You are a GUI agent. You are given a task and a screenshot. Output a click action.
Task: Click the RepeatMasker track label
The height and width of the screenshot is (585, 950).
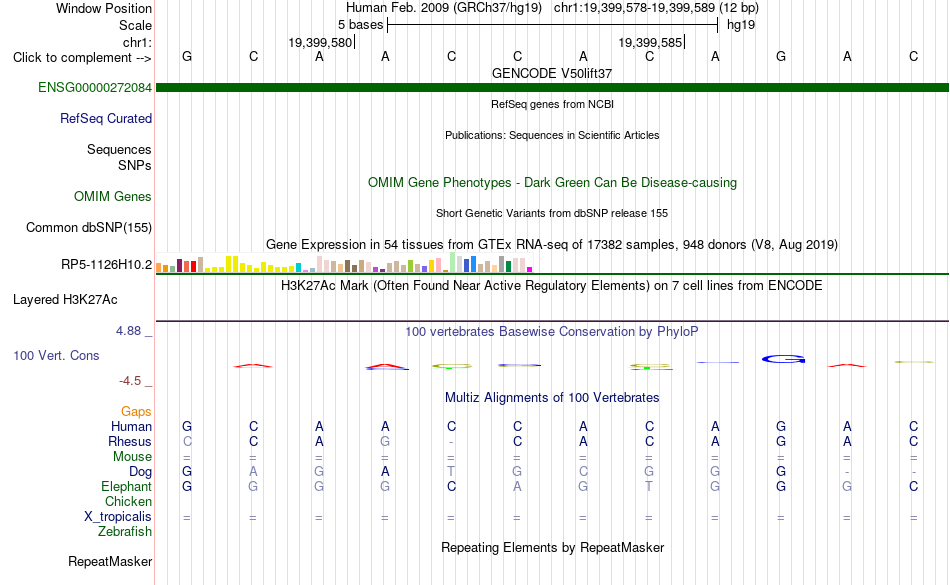point(110,561)
